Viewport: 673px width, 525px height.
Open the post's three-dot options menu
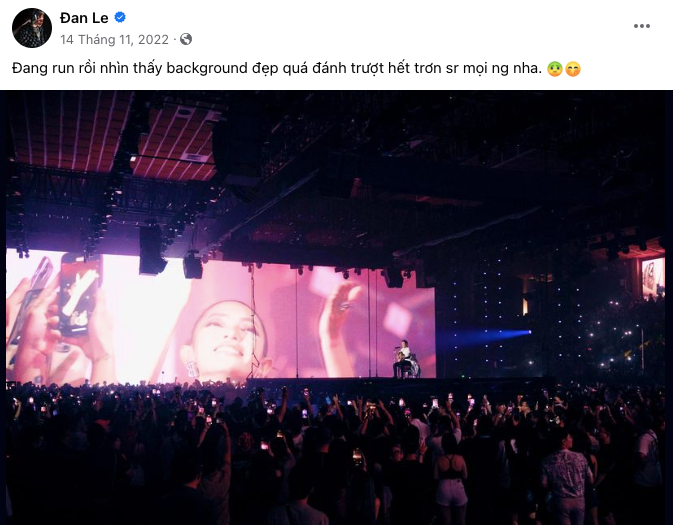click(642, 26)
